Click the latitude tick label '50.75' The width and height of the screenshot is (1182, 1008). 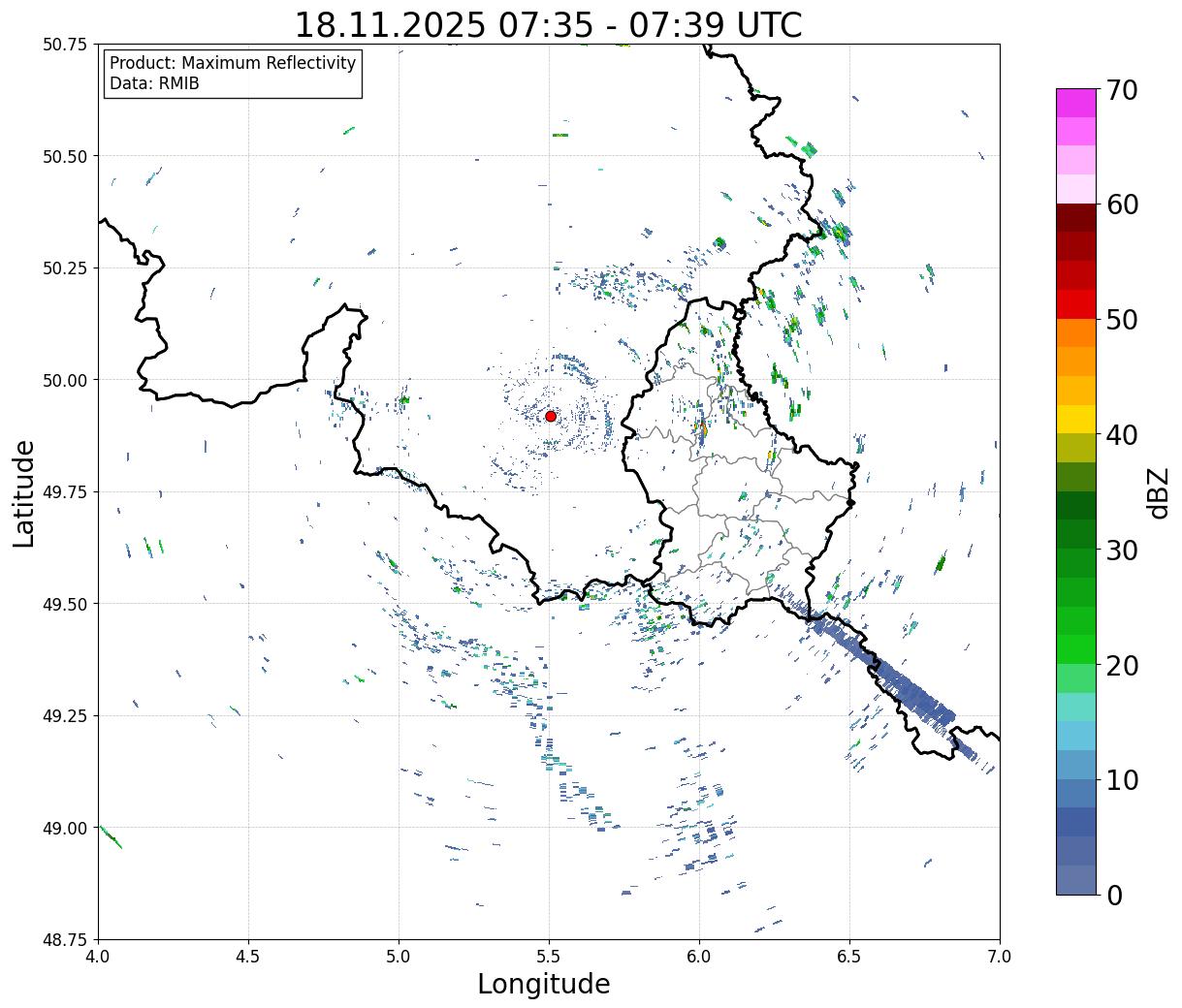(65, 45)
